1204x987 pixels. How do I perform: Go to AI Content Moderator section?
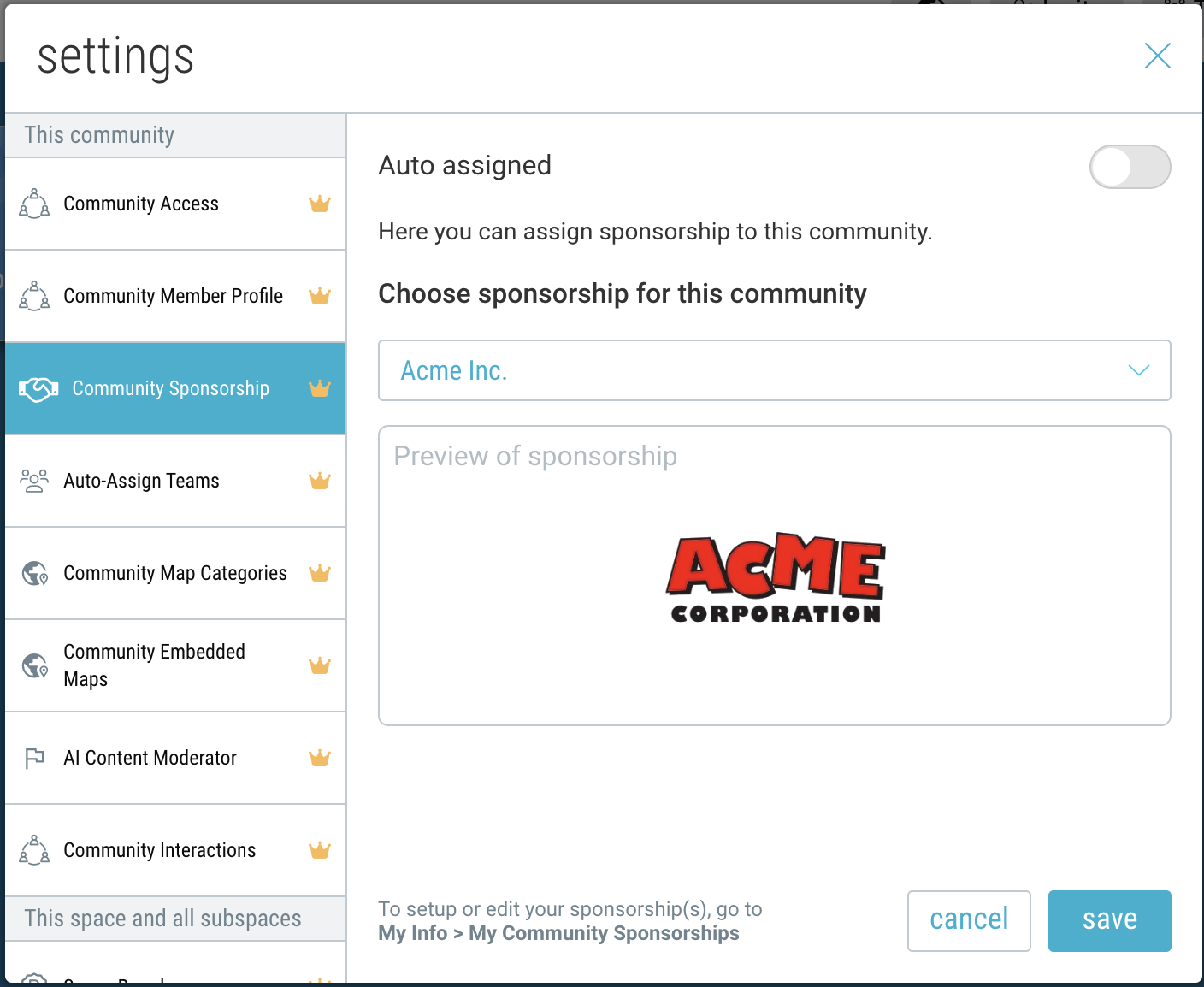[175, 758]
